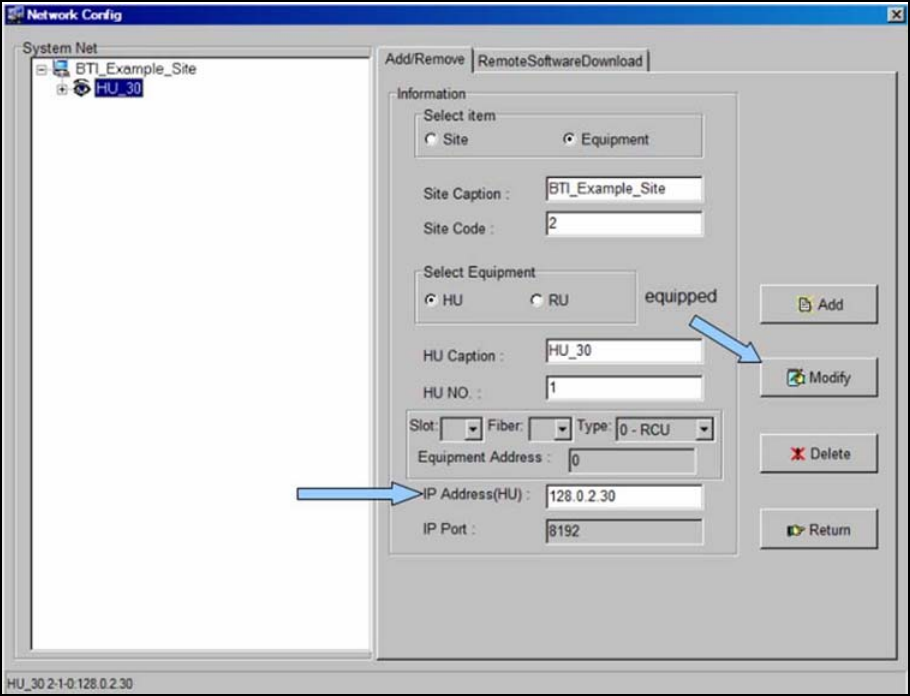
Task: Choose the RU equipment radio button
Action: click(536, 300)
